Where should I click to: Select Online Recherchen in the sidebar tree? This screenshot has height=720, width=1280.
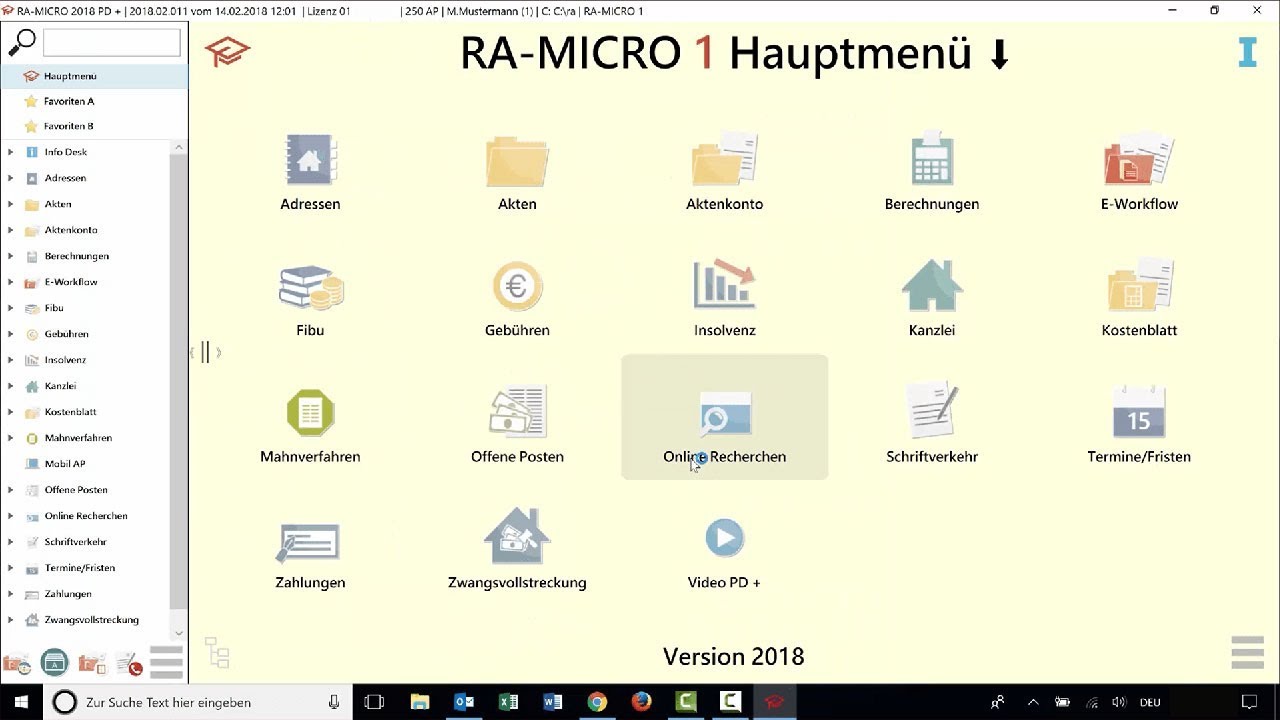86,516
